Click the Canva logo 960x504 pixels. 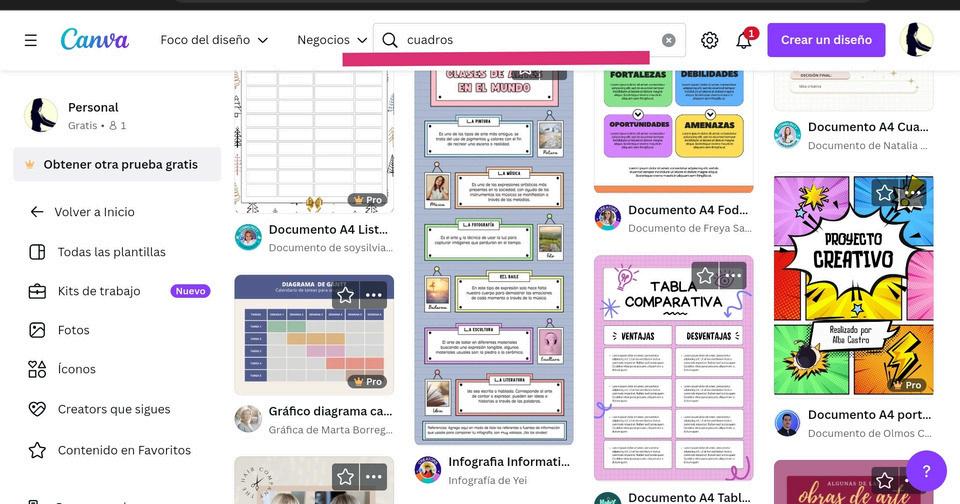coord(94,40)
